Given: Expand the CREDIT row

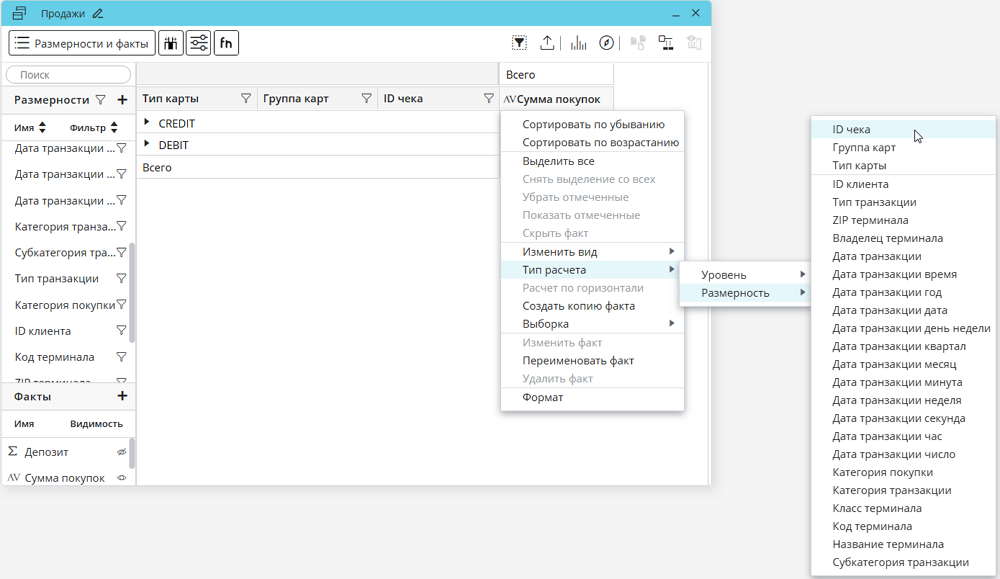Looking at the screenshot, I should (x=147, y=123).
